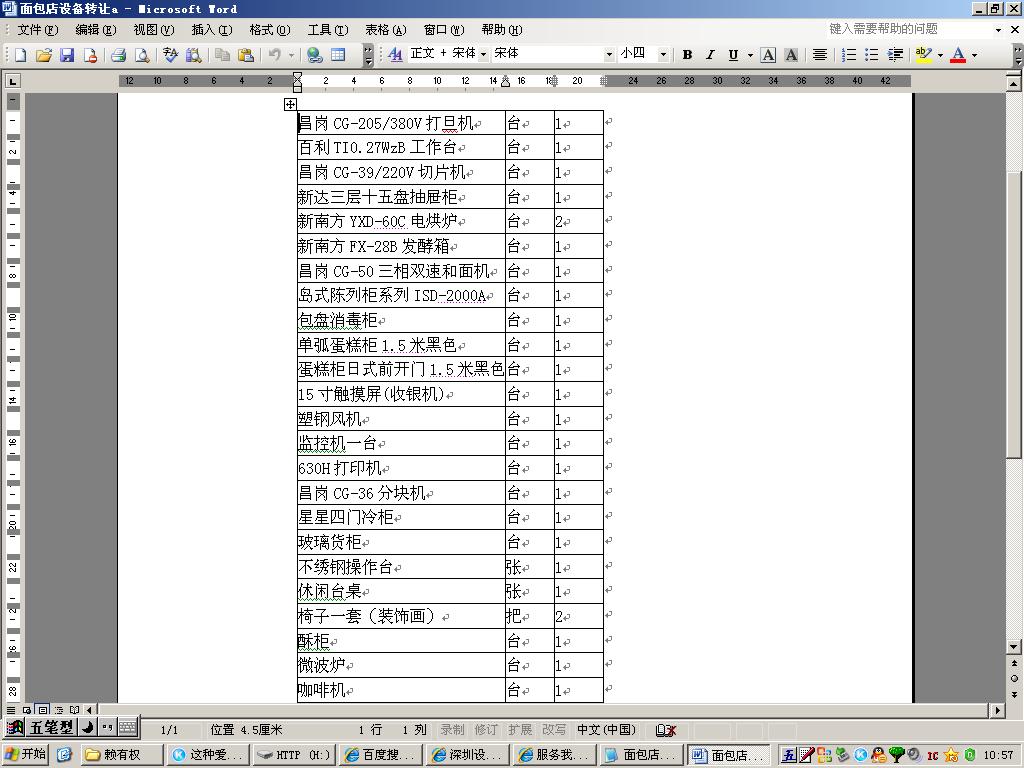Expand help question box dropdown arrow

tap(998, 29)
